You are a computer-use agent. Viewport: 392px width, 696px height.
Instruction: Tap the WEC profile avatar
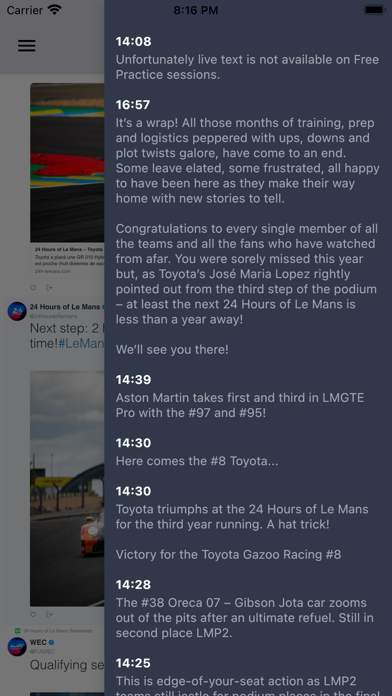pyautogui.click(x=17, y=647)
